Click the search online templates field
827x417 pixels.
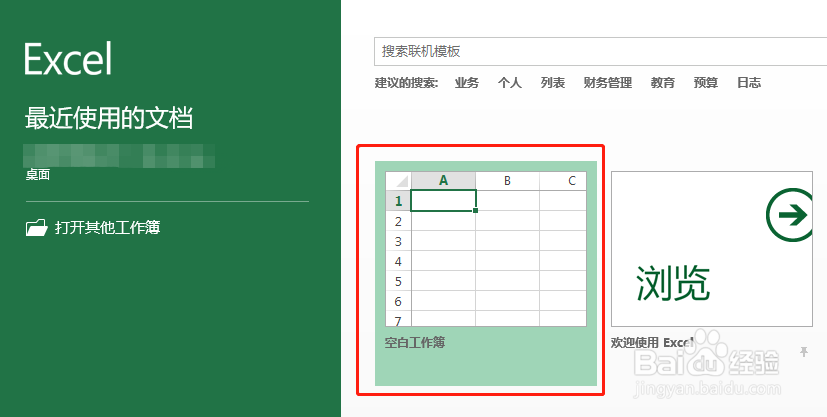point(600,51)
